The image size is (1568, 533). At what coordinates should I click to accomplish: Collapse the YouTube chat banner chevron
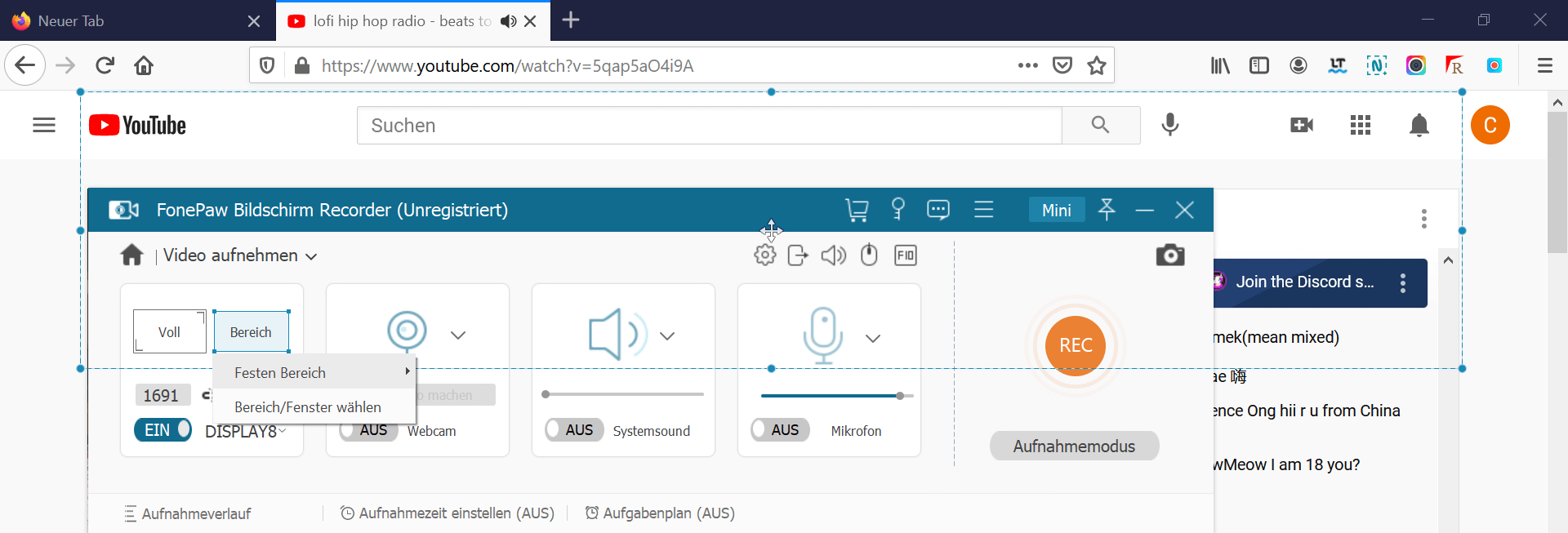pos(1448,260)
